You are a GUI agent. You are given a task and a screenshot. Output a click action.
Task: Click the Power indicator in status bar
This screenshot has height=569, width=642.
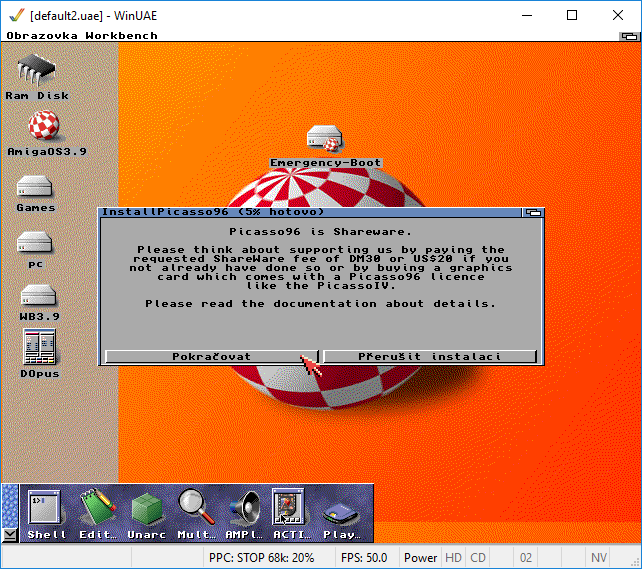420,557
